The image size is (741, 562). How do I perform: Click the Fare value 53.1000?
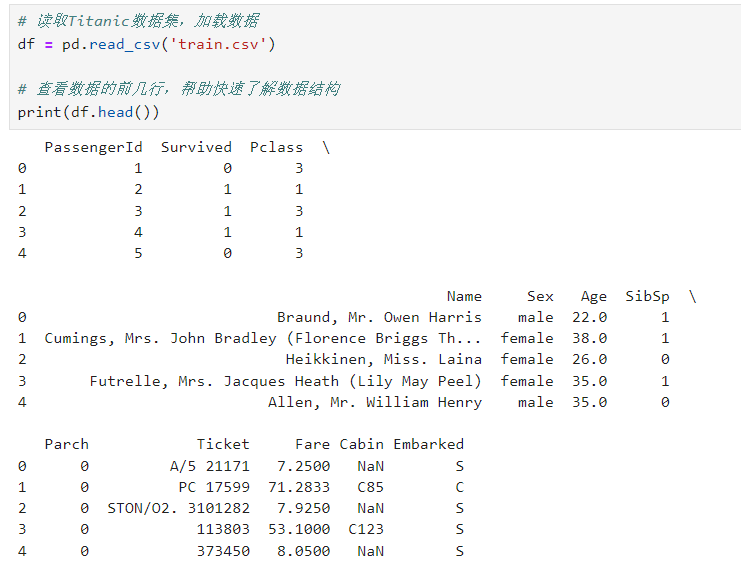pos(299,529)
